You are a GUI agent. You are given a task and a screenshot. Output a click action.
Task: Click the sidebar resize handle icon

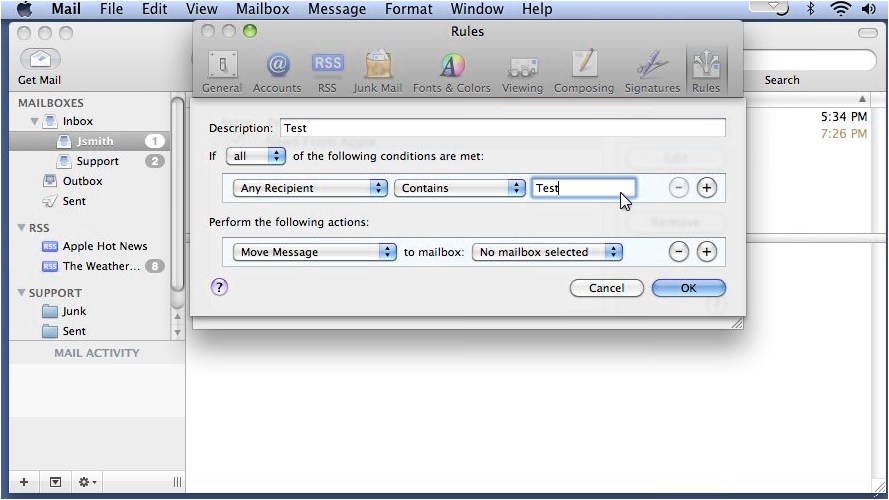click(177, 482)
